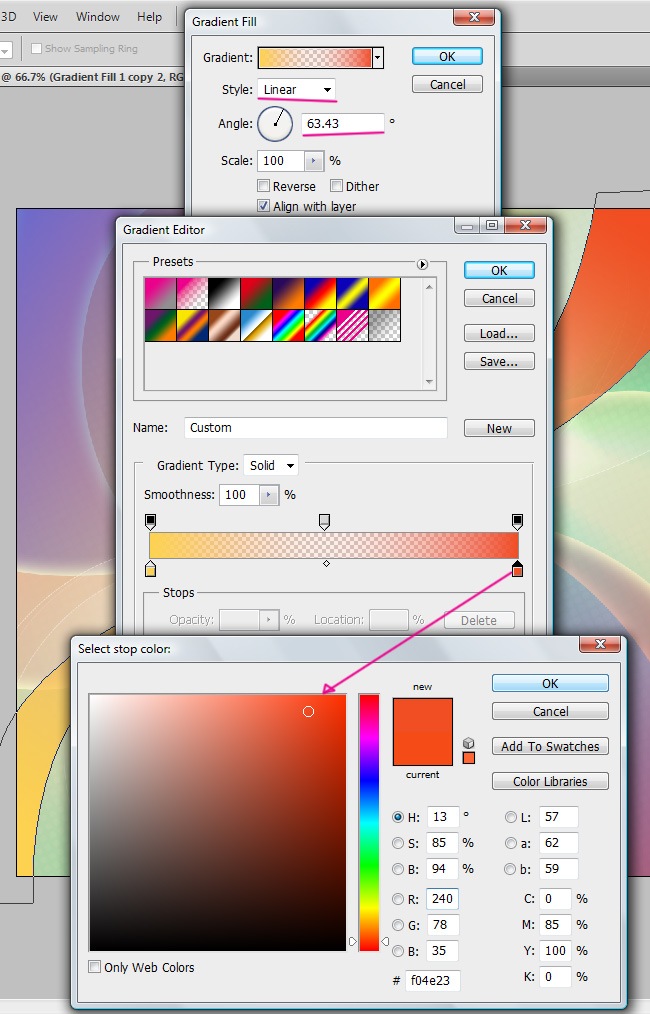This screenshot has width=650, height=1014.
Task: Select the S saturation radio button
Action: (399, 843)
